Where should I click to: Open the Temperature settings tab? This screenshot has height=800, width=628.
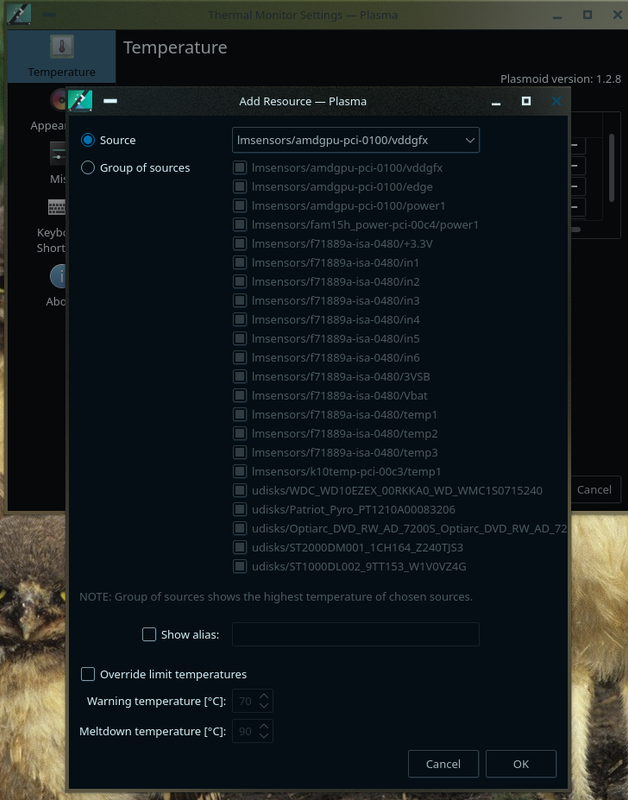[62, 56]
